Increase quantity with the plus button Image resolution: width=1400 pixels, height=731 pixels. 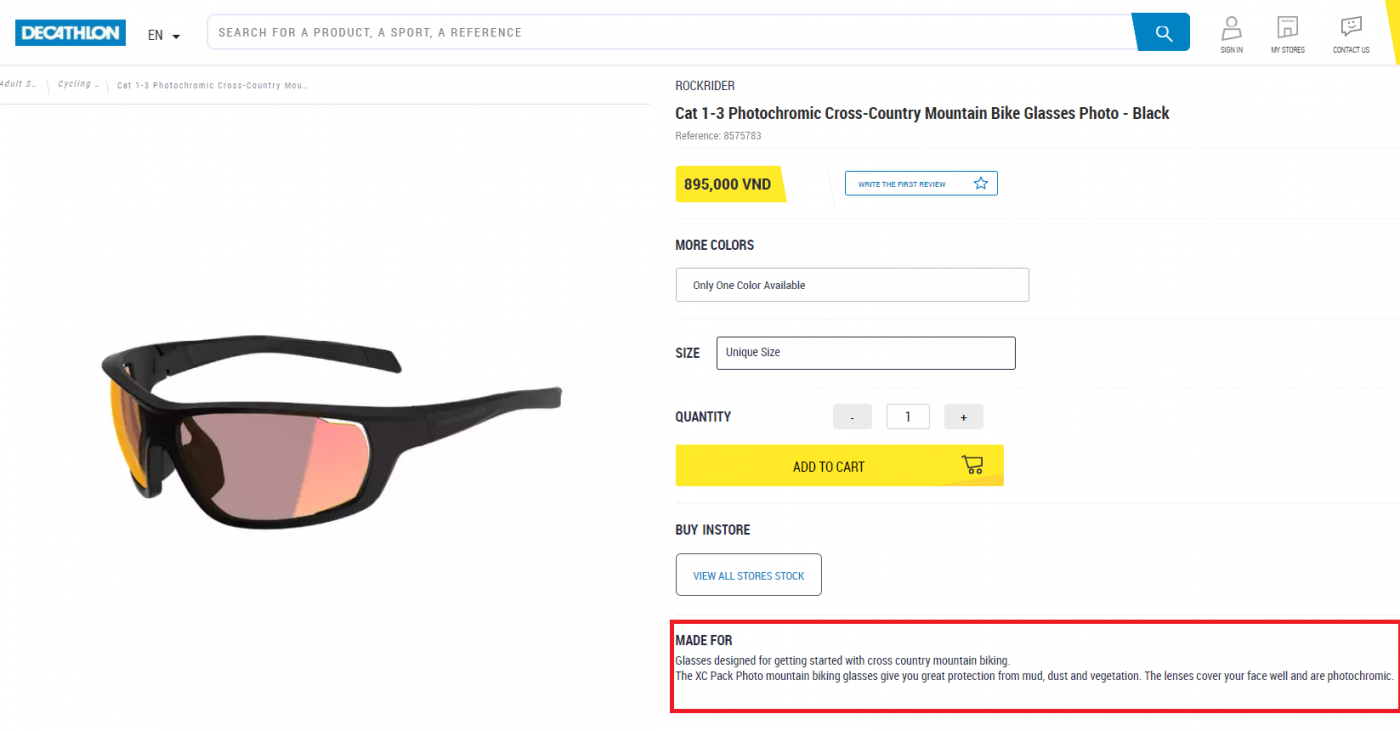click(x=963, y=417)
